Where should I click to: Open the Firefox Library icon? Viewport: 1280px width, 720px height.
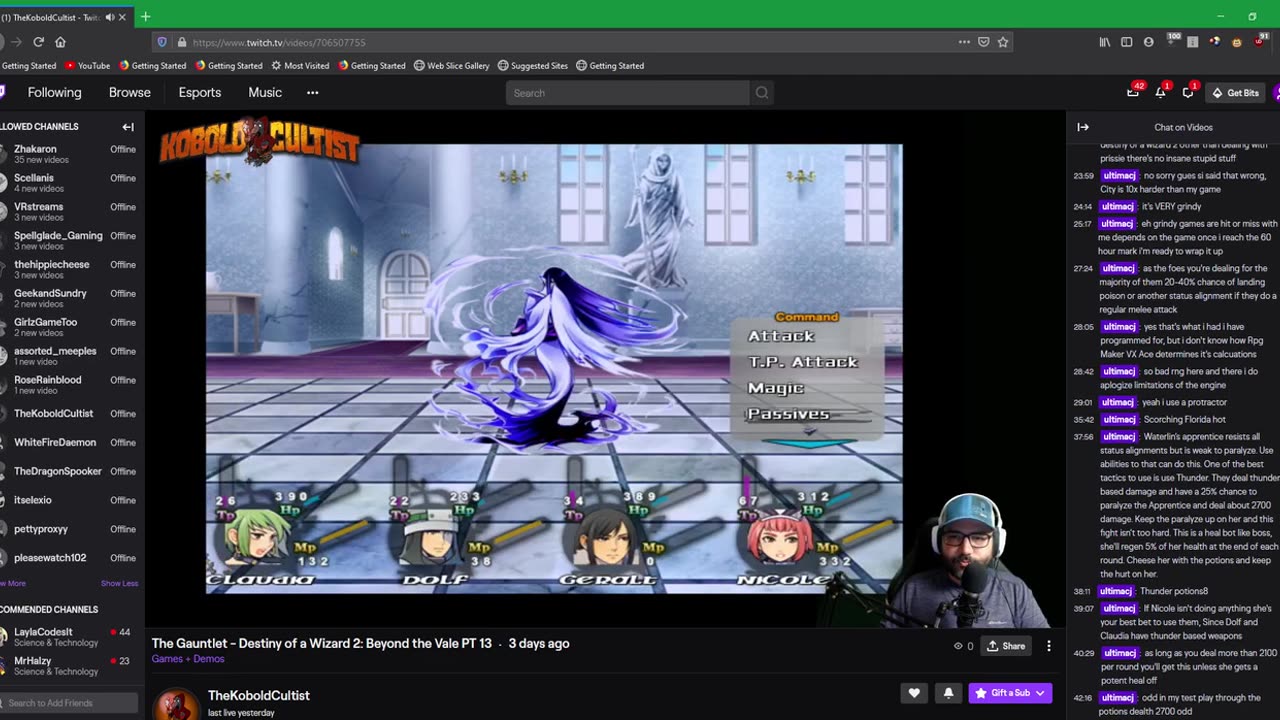pyautogui.click(x=1105, y=42)
